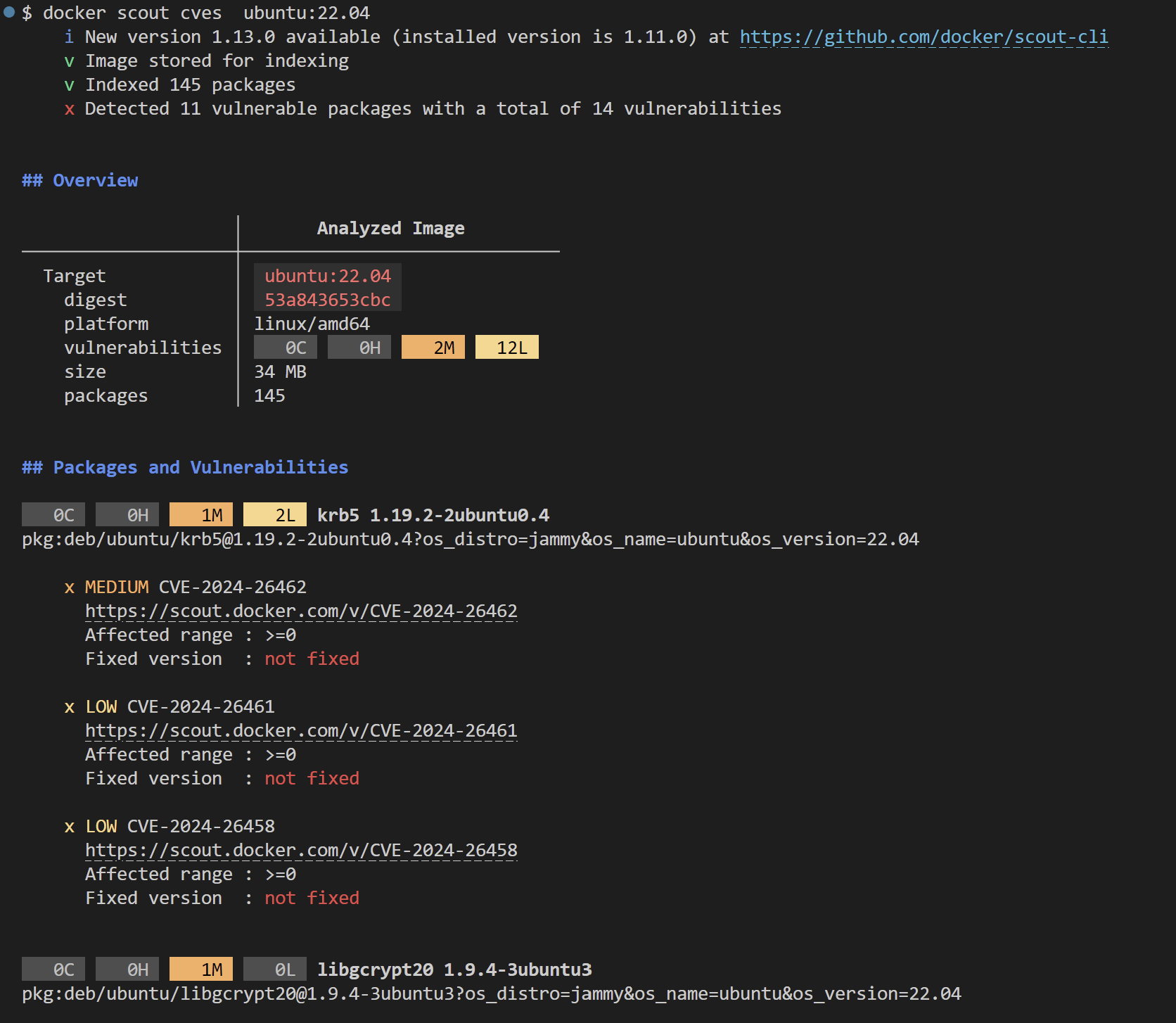This screenshot has height=1023, width=1176.
Task: Click the 'linux/amd64' platform value
Action: coord(312,324)
